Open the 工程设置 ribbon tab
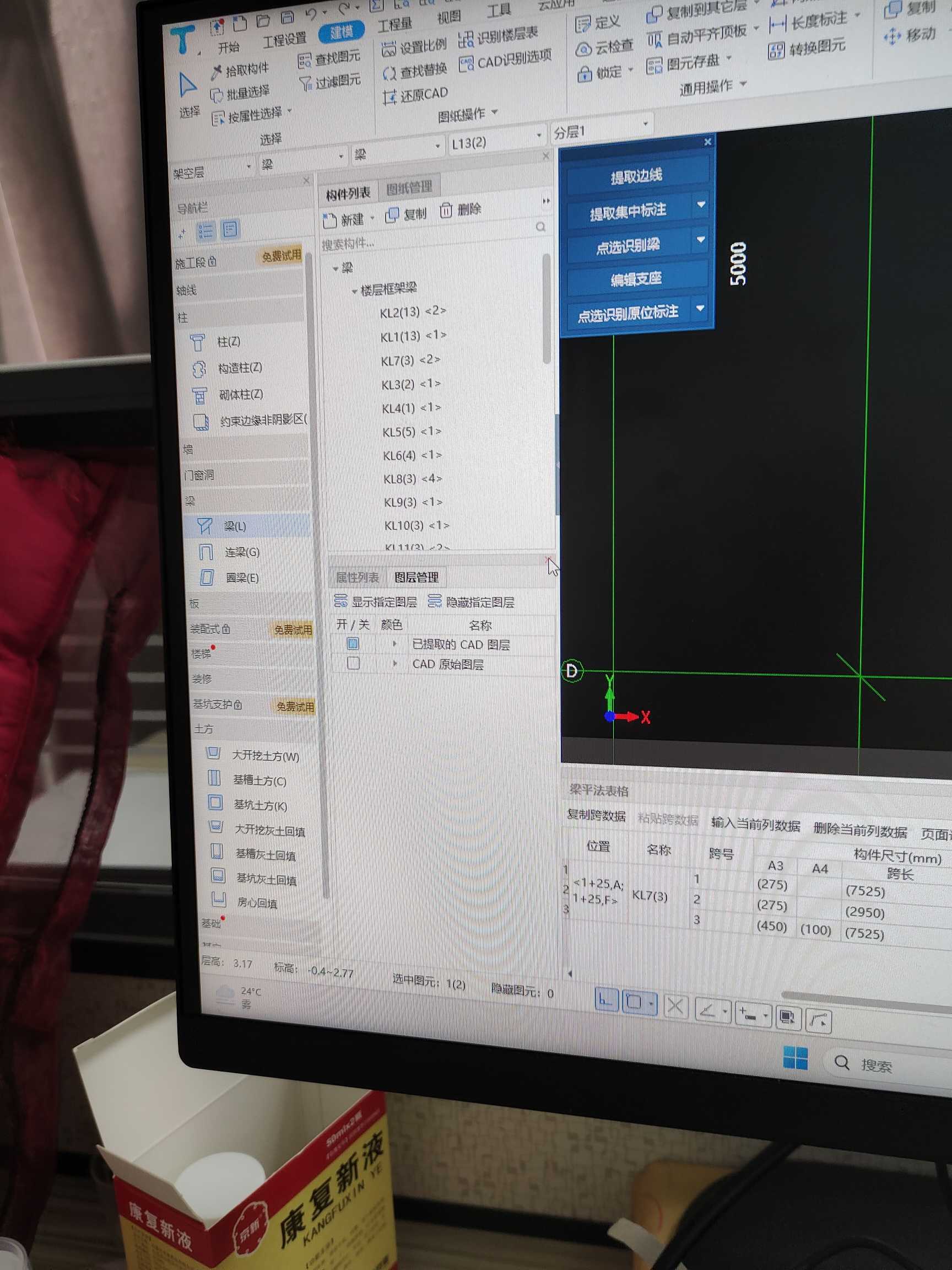 [285, 40]
